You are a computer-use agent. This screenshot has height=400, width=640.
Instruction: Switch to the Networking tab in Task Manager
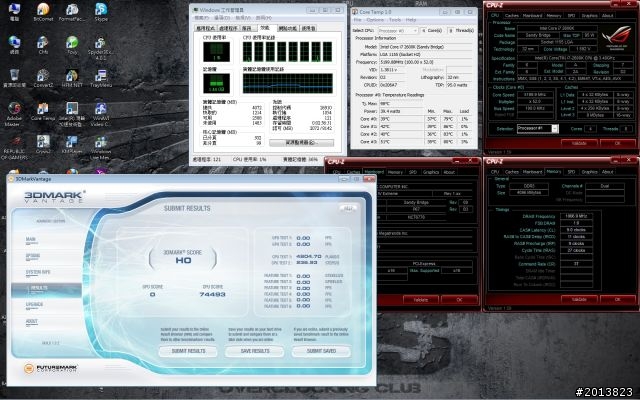point(288,28)
